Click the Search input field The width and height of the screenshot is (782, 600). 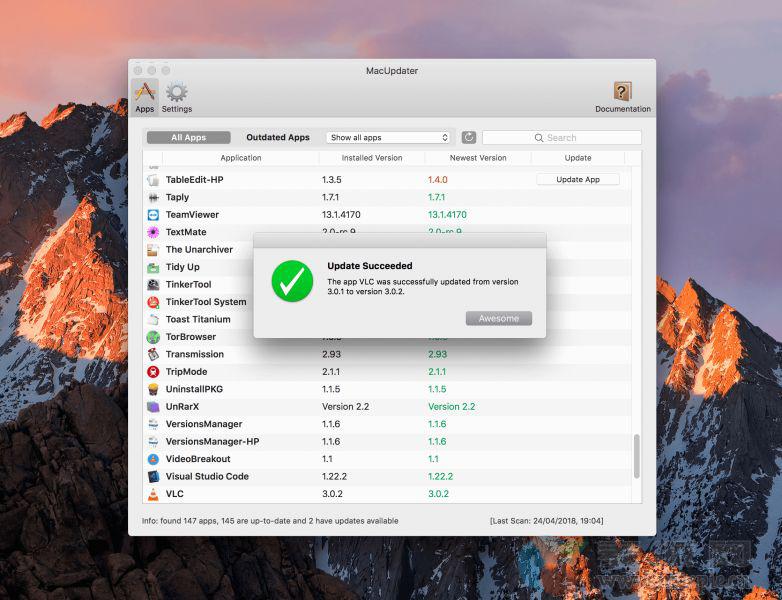point(562,138)
